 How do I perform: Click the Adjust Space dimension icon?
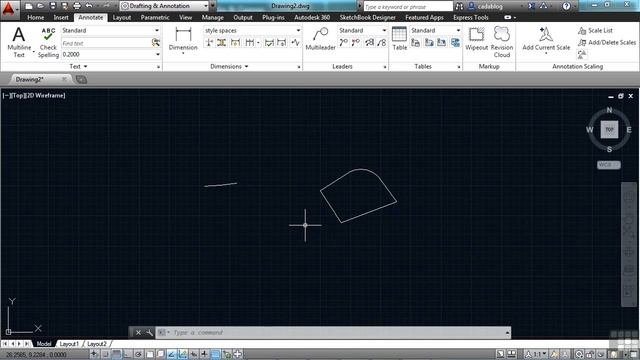tap(222, 42)
